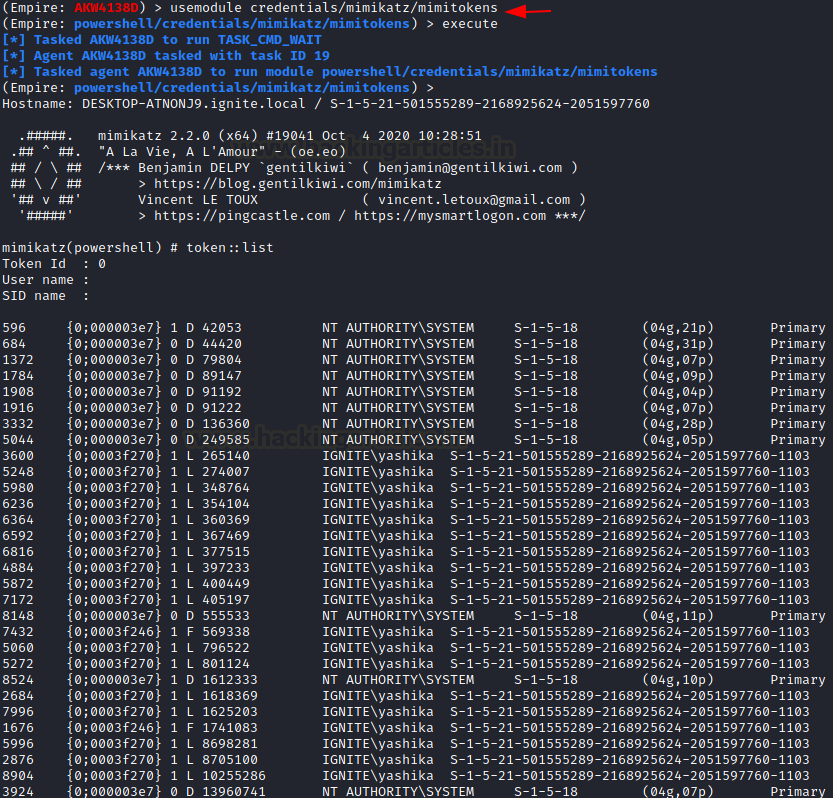This screenshot has height=798, width=833.
Task: Click the 'User name :' line
Action: 45,279
